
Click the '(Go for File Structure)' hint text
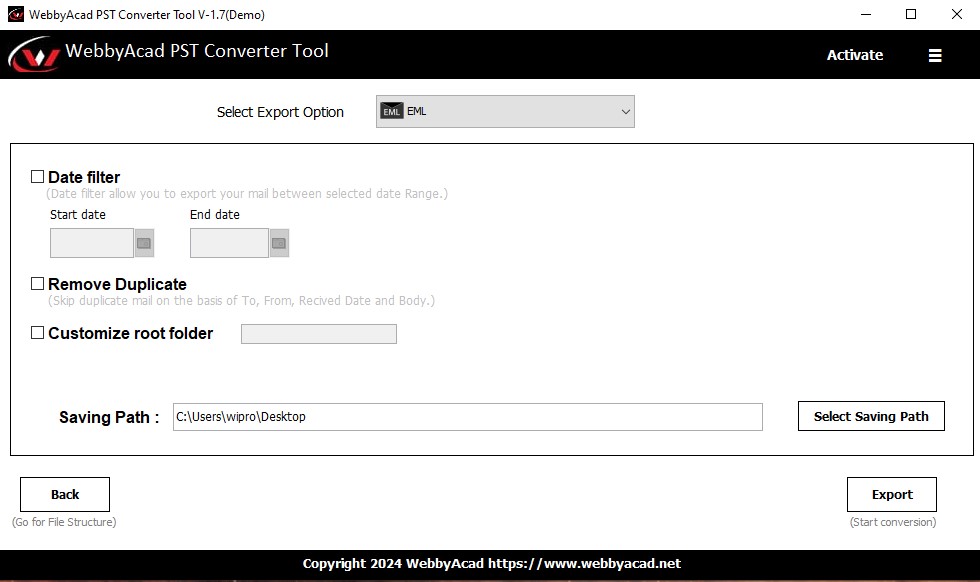tap(64, 522)
